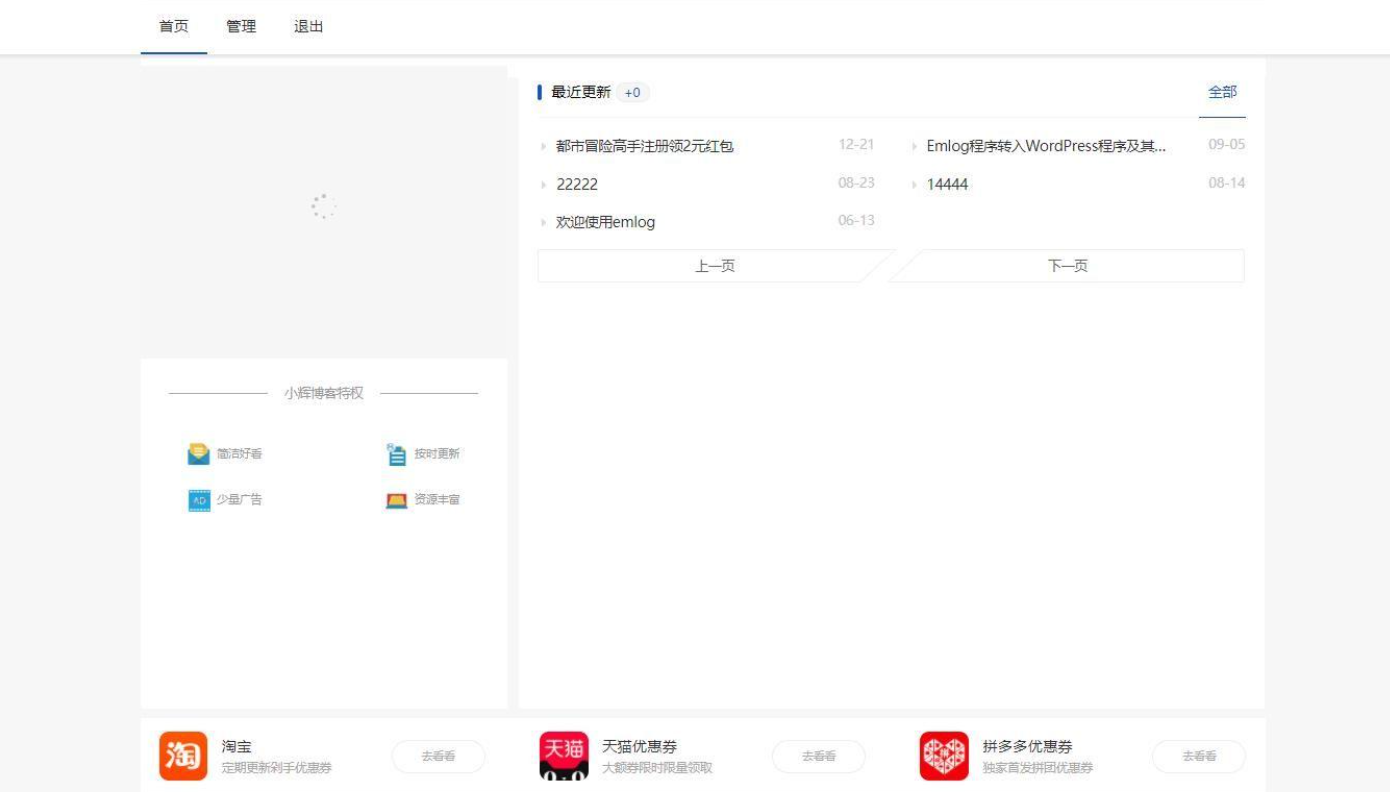Switch to the 管理 menu item
The height and width of the screenshot is (792, 1390).
[x=243, y=27]
